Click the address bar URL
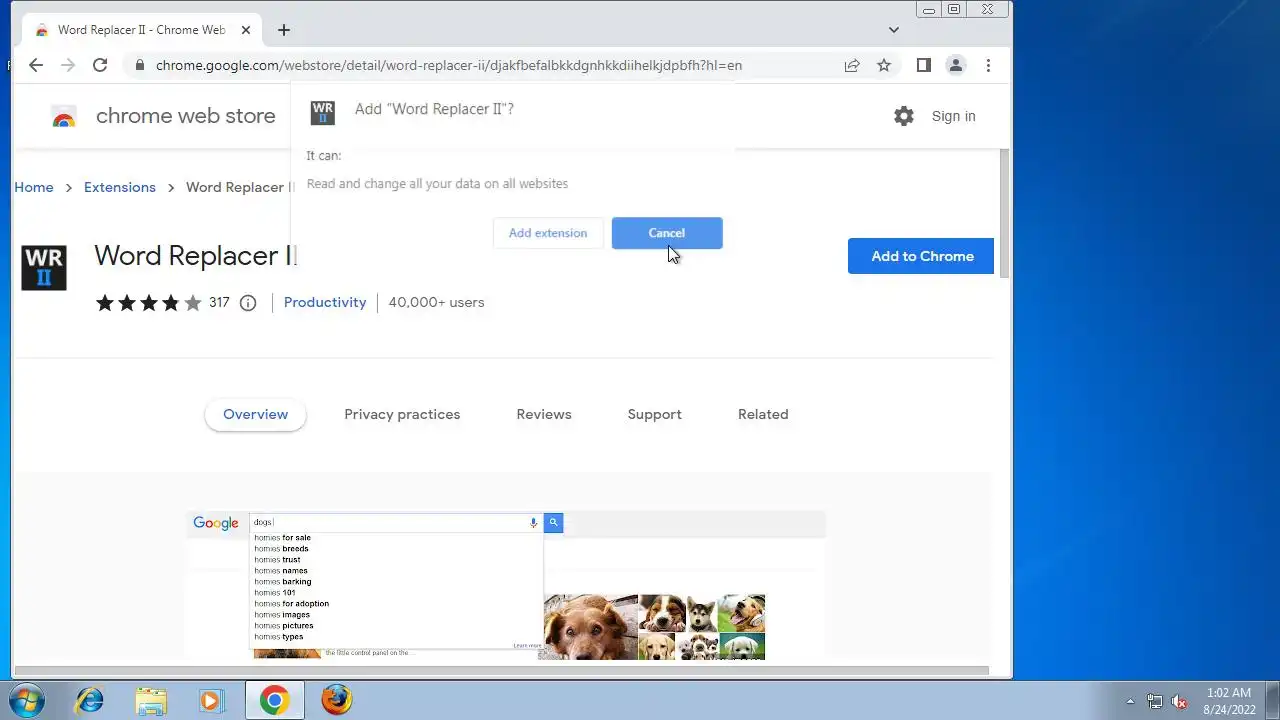The height and width of the screenshot is (720, 1280). [449, 65]
